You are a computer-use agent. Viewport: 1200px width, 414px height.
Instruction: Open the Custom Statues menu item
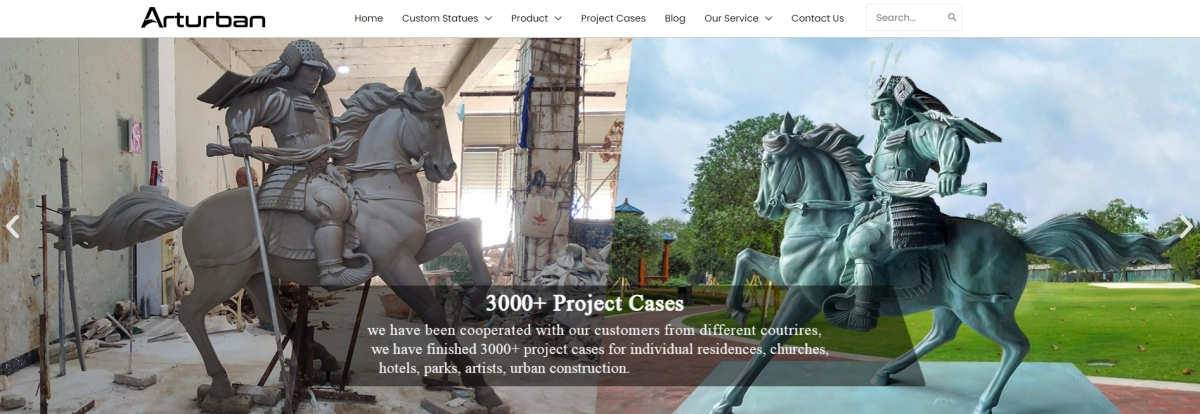coord(440,18)
